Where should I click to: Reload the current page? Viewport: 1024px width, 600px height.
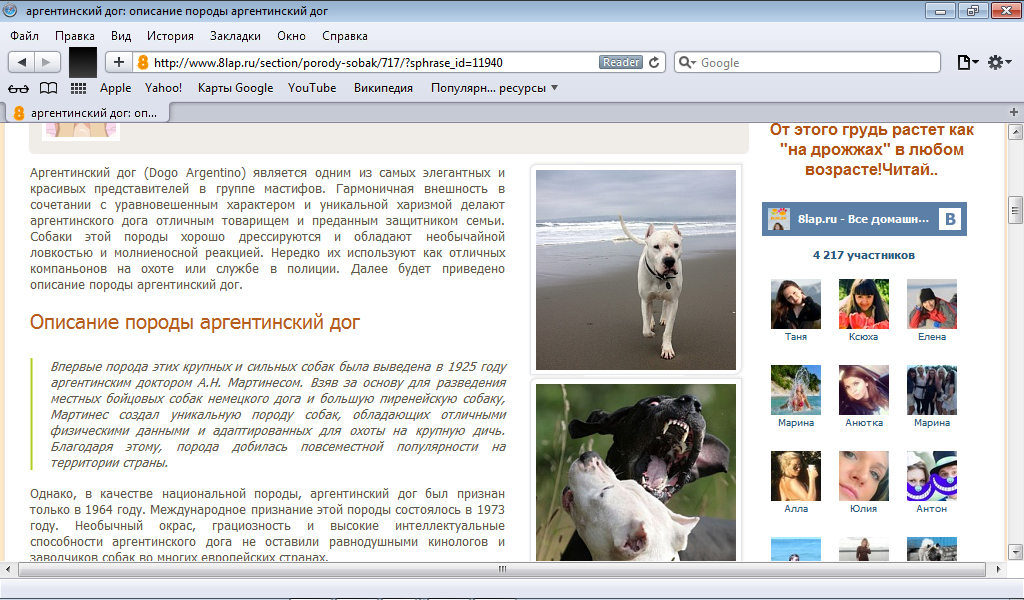click(x=654, y=62)
